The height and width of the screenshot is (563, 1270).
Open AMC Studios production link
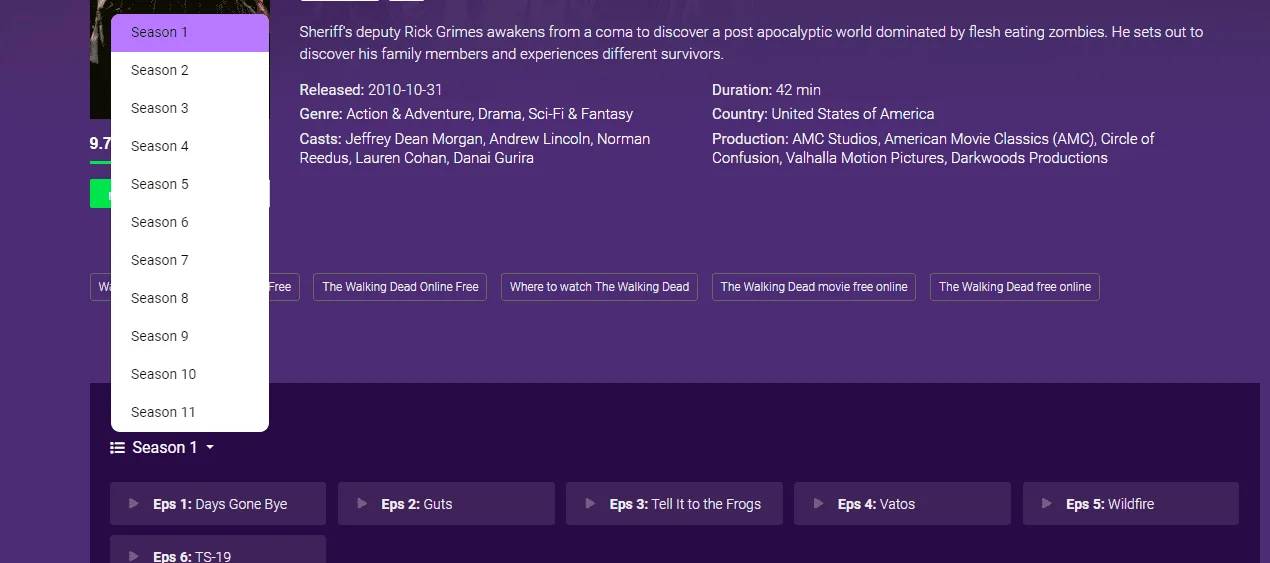coord(834,139)
